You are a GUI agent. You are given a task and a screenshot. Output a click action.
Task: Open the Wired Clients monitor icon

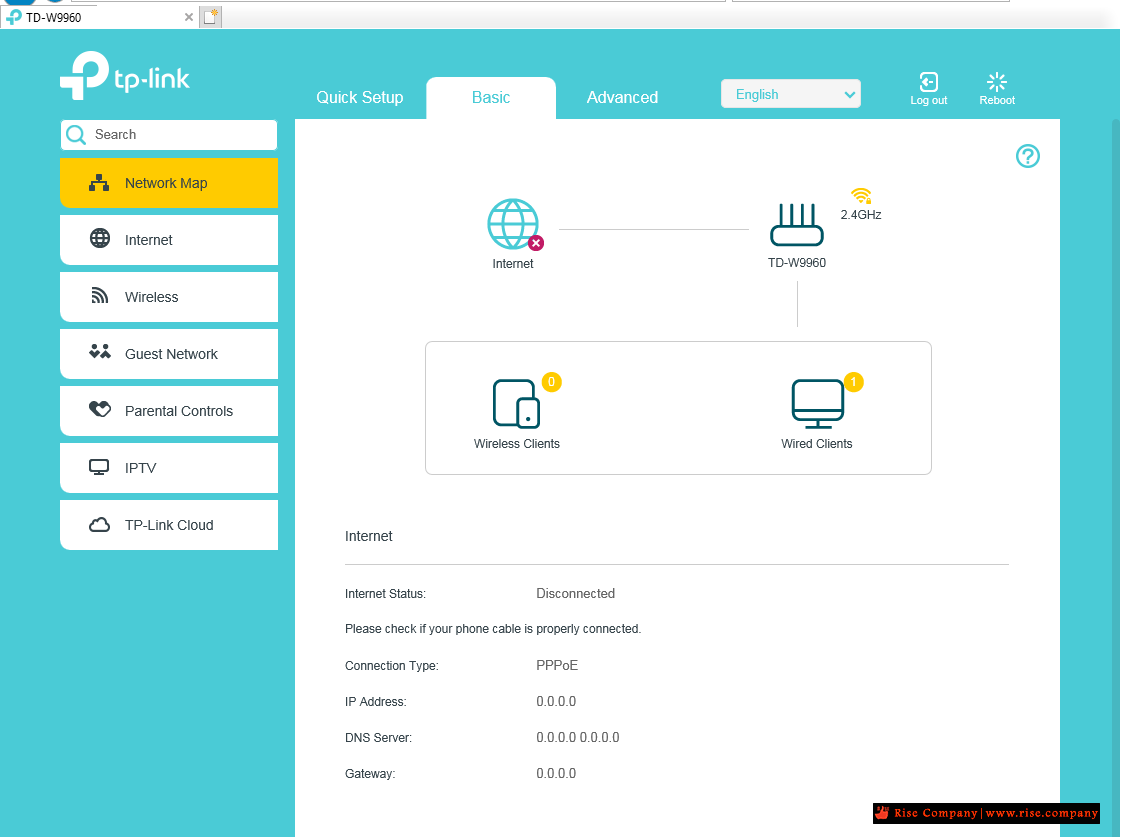click(x=818, y=404)
